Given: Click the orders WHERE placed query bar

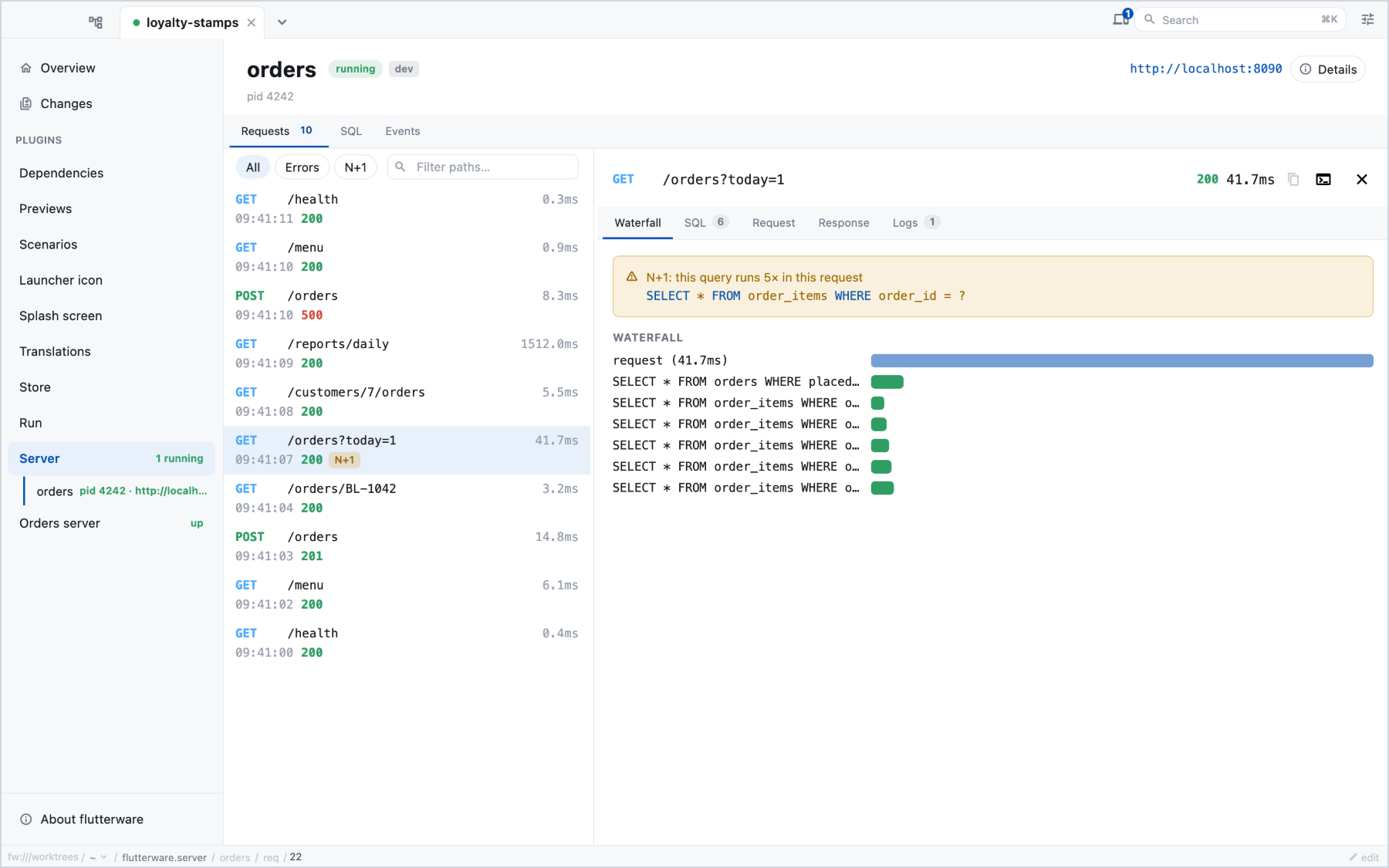Looking at the screenshot, I should tap(887, 382).
